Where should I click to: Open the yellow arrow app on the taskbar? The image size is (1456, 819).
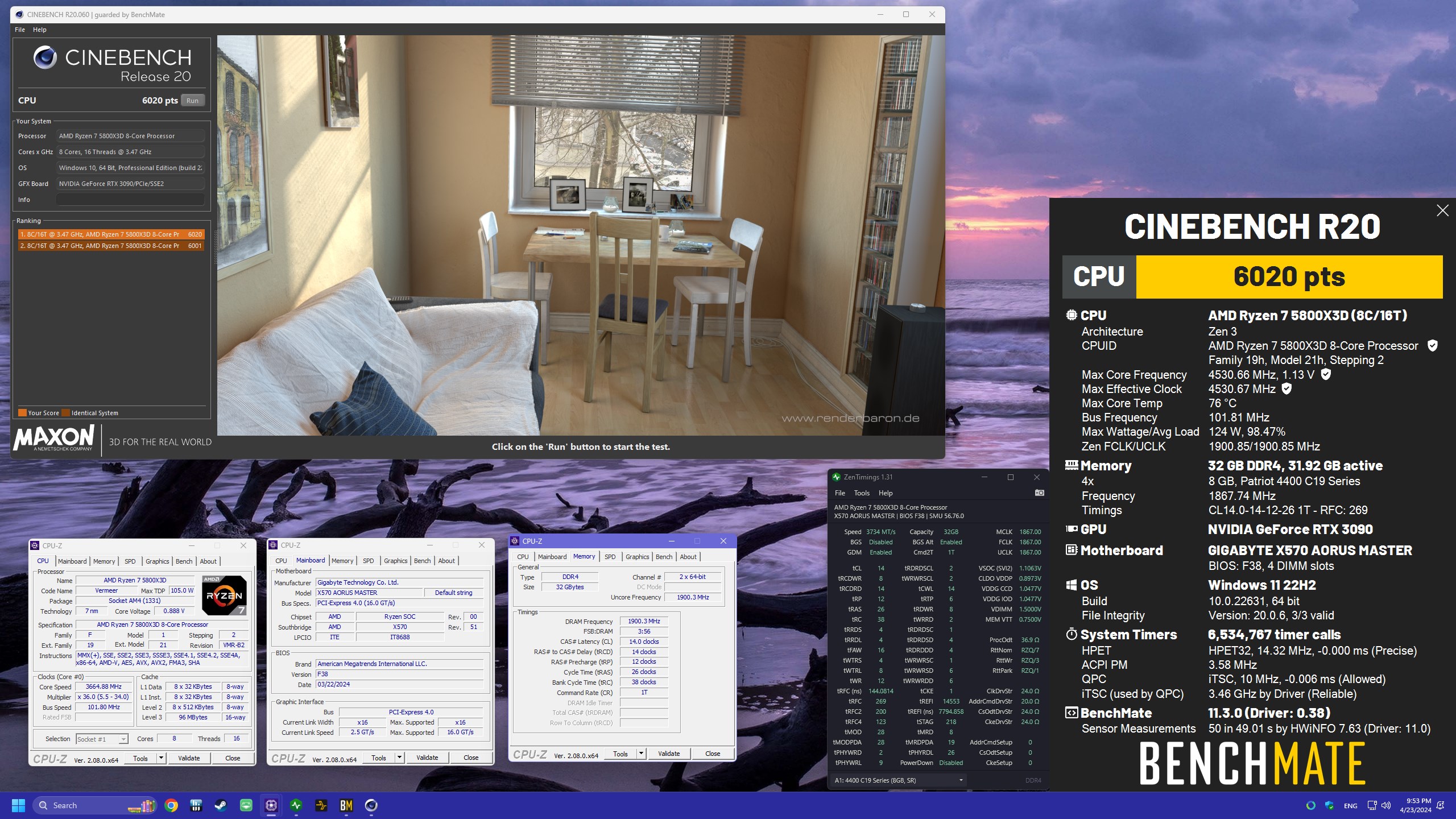321,805
